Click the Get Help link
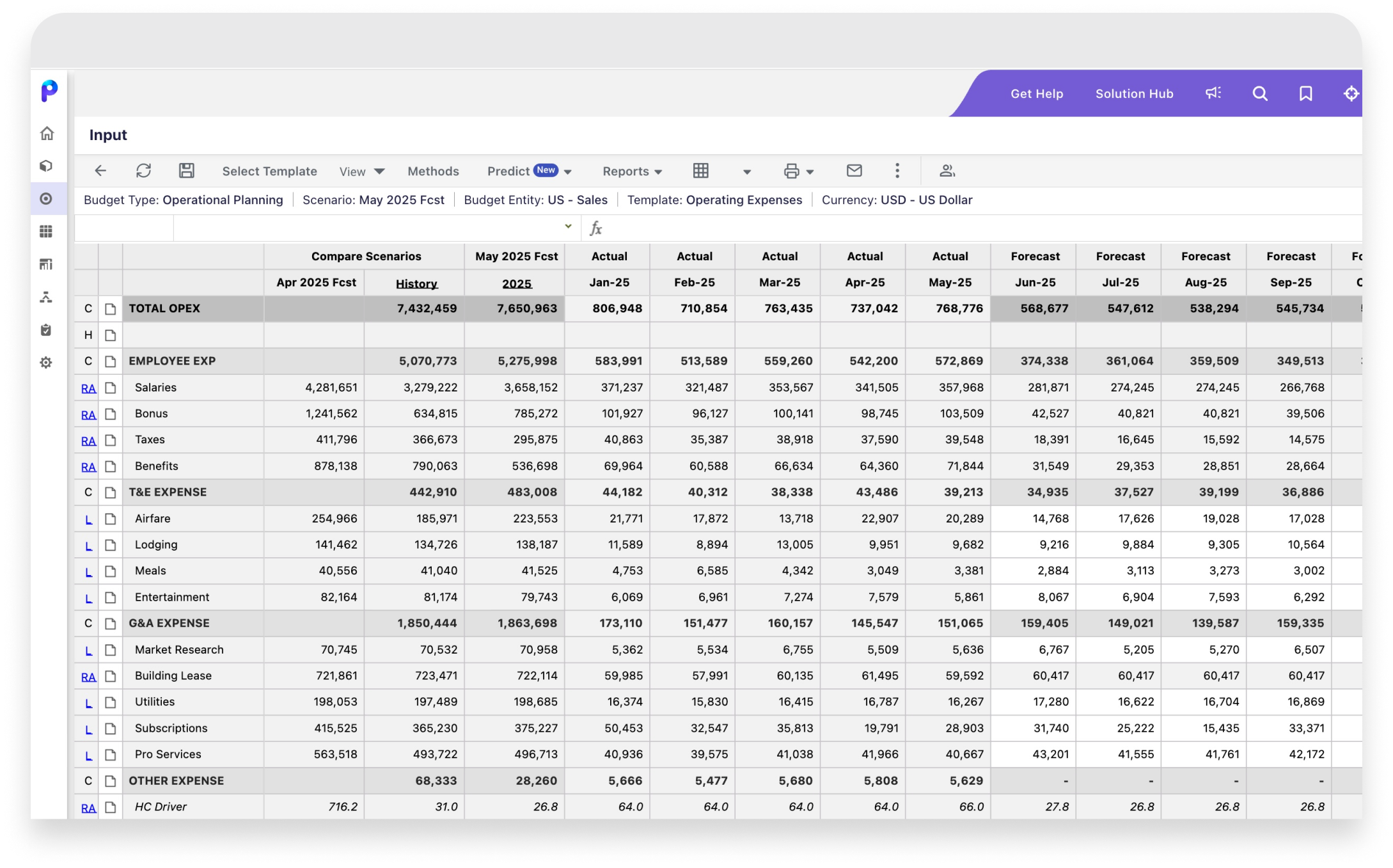Image resolution: width=1393 pixels, height=868 pixels. coord(1036,94)
